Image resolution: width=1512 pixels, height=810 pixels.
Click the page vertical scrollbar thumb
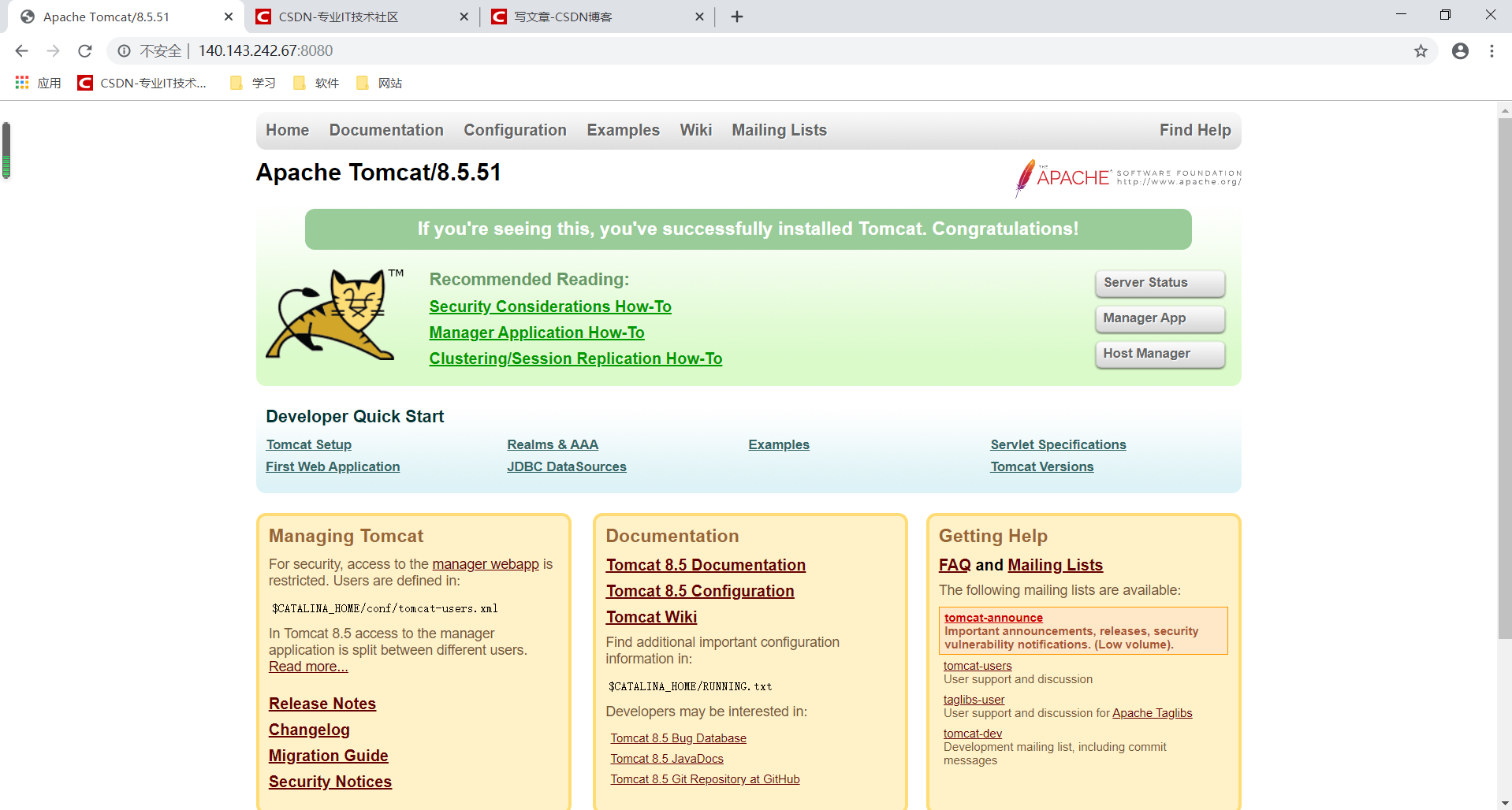pos(1505,378)
